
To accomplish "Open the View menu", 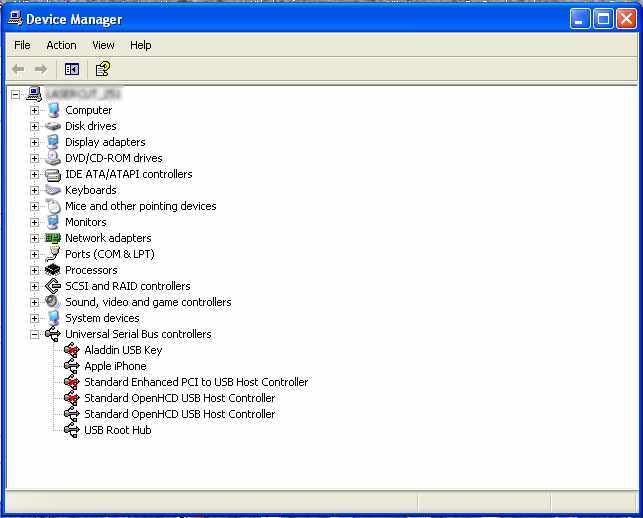I will [x=103, y=45].
